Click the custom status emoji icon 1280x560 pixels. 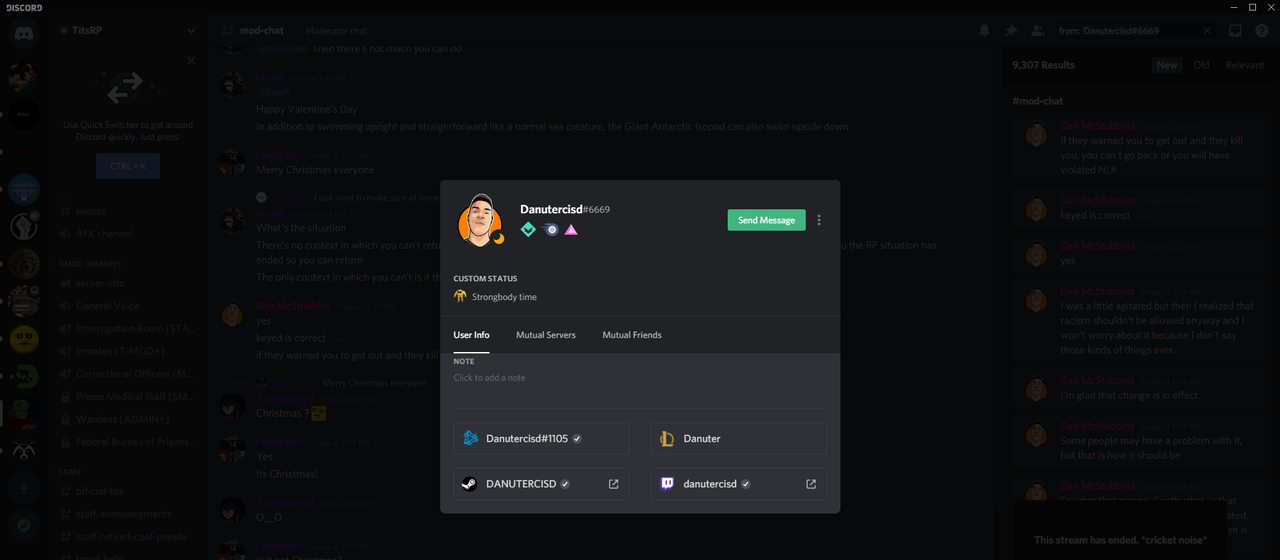point(460,297)
